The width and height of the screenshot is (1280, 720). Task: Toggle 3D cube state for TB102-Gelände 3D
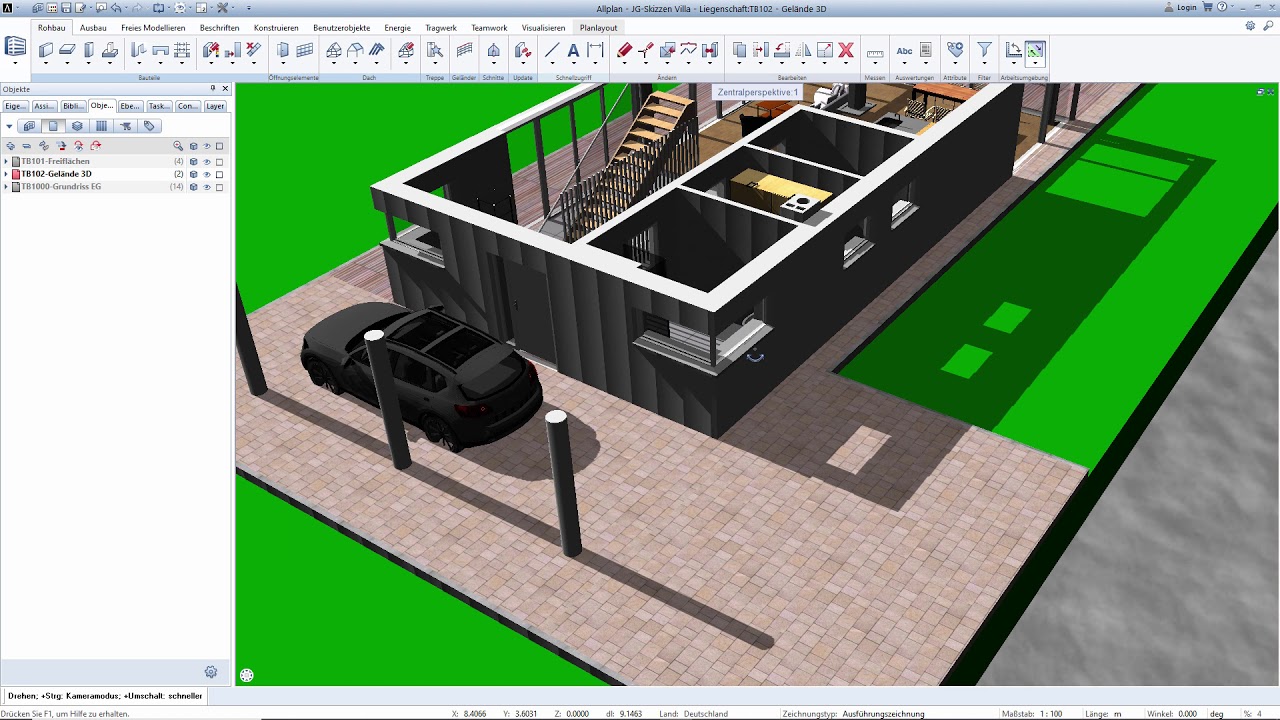(194, 174)
